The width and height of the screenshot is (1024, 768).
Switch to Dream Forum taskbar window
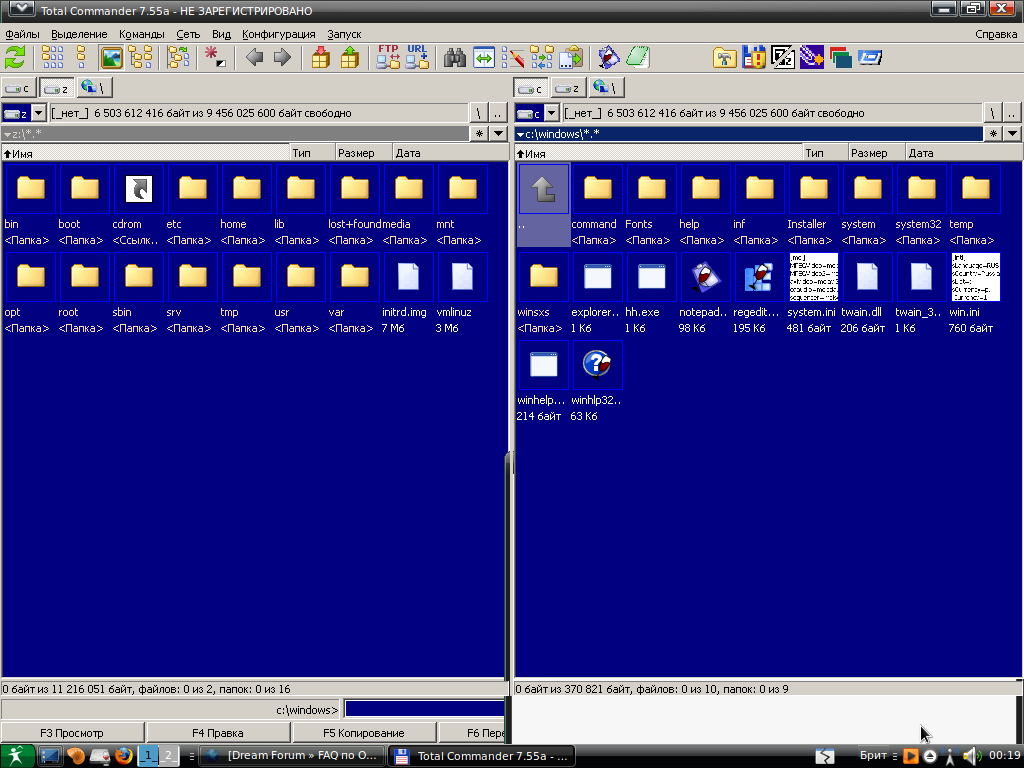pyautogui.click(x=292, y=756)
